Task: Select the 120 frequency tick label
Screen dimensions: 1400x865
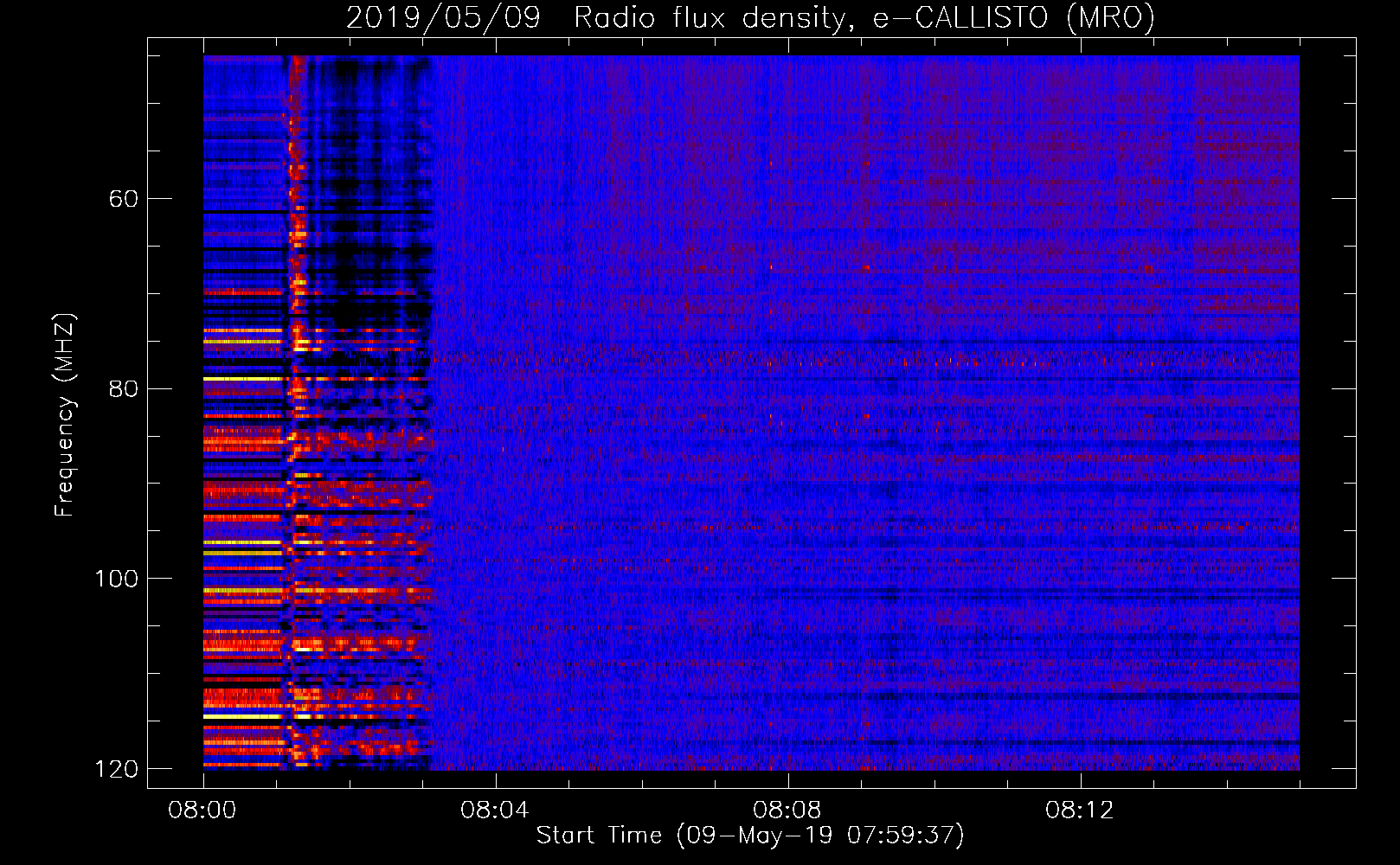Action: [116, 768]
